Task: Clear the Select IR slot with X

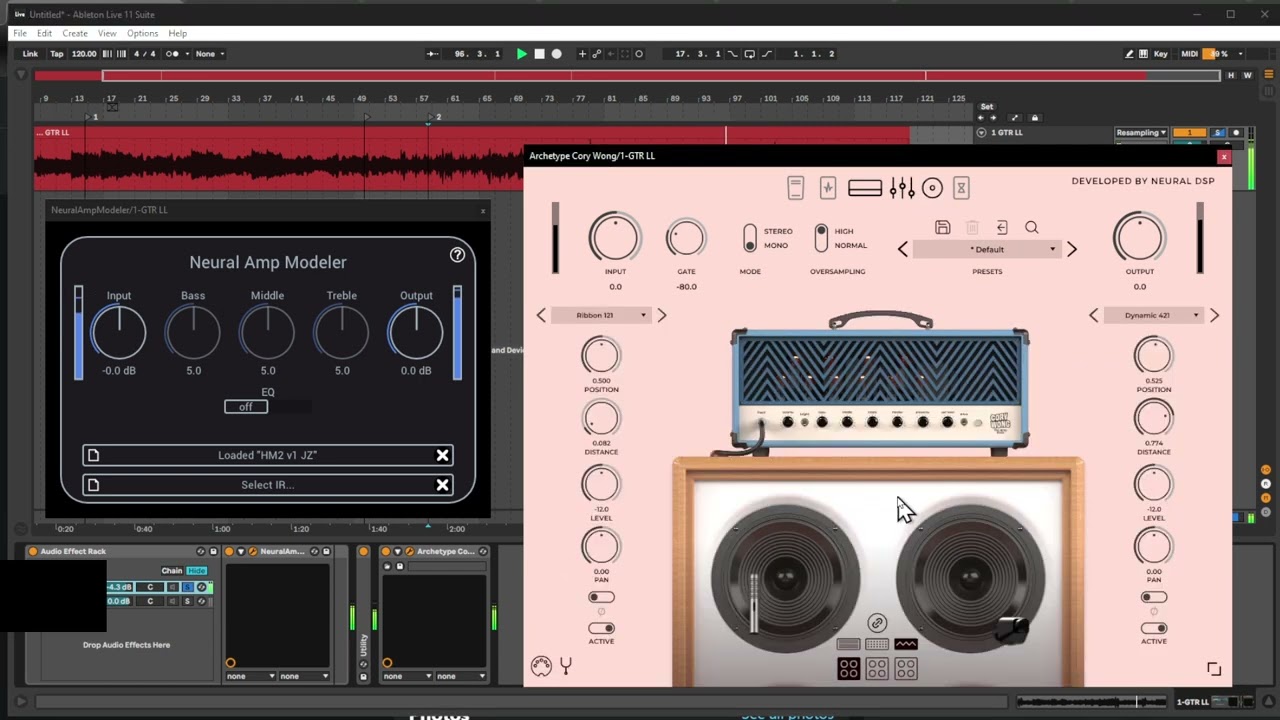Action: tap(442, 485)
